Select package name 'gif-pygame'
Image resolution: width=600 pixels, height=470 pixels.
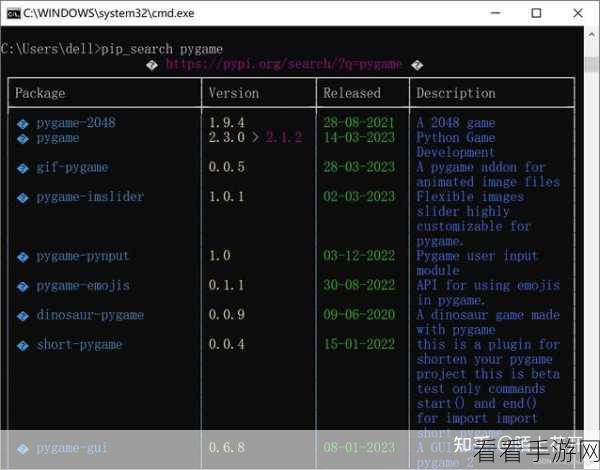click(x=72, y=168)
